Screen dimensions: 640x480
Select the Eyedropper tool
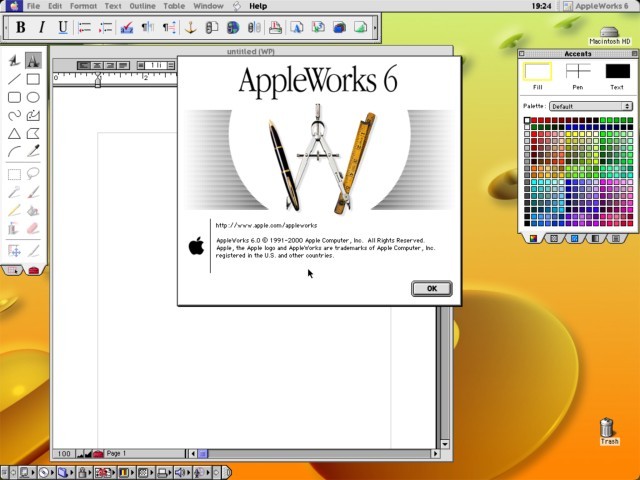(33, 151)
